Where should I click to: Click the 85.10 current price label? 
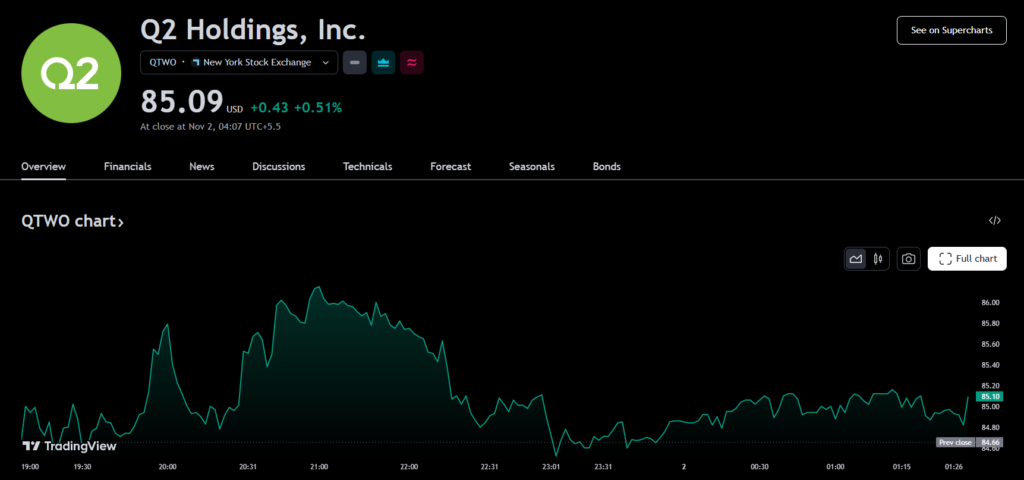[990, 396]
